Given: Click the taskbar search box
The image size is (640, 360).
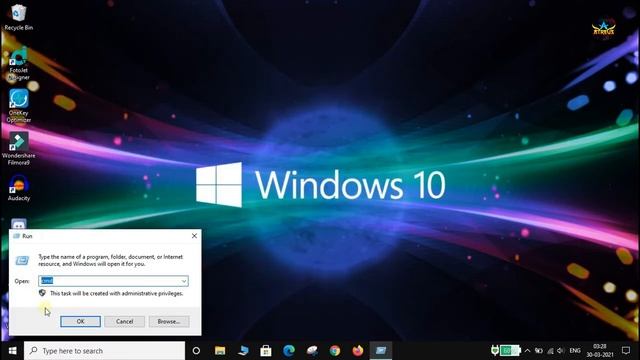Looking at the screenshot, I should (104, 351).
